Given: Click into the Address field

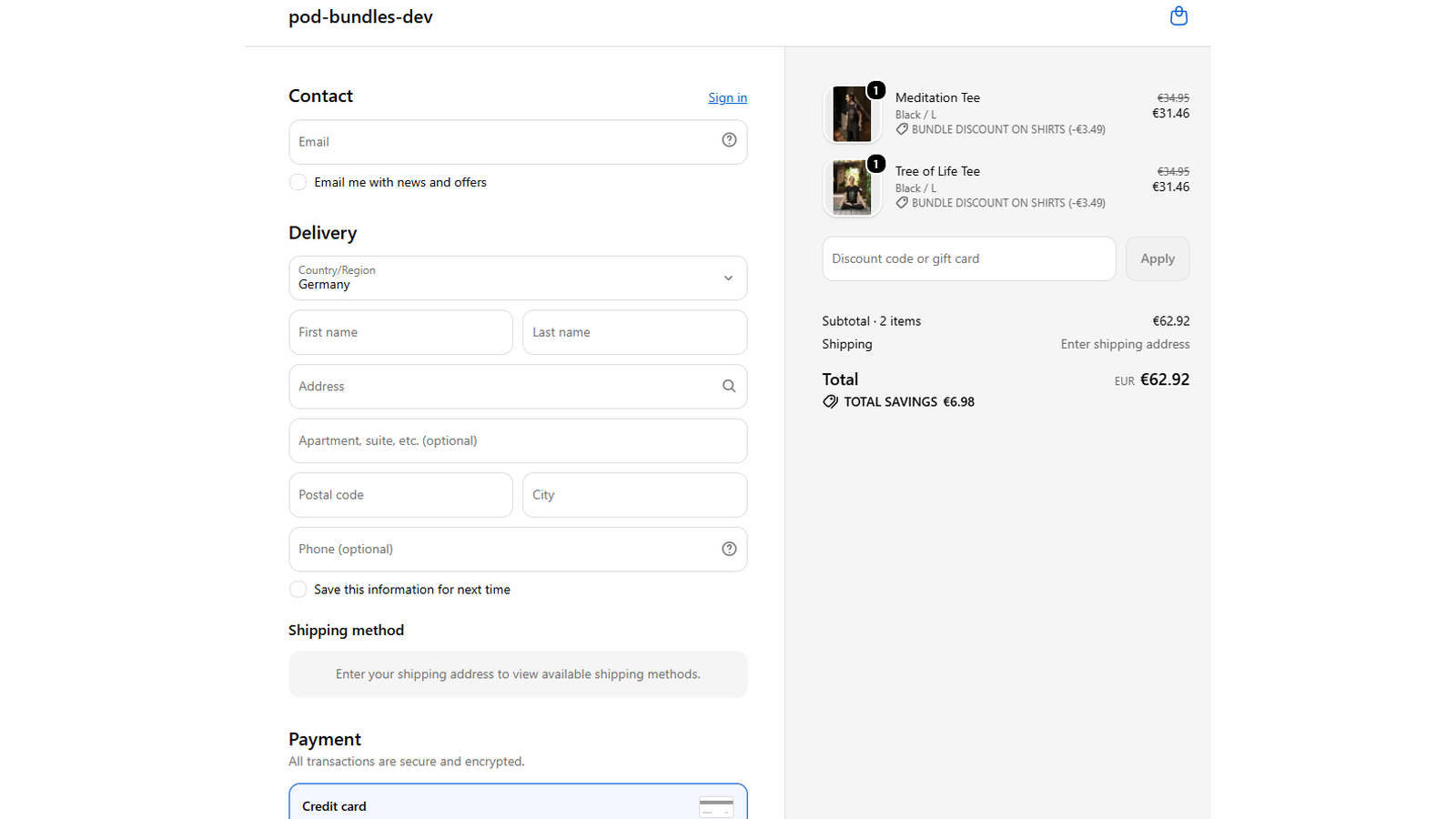Looking at the screenshot, I should coord(518,386).
